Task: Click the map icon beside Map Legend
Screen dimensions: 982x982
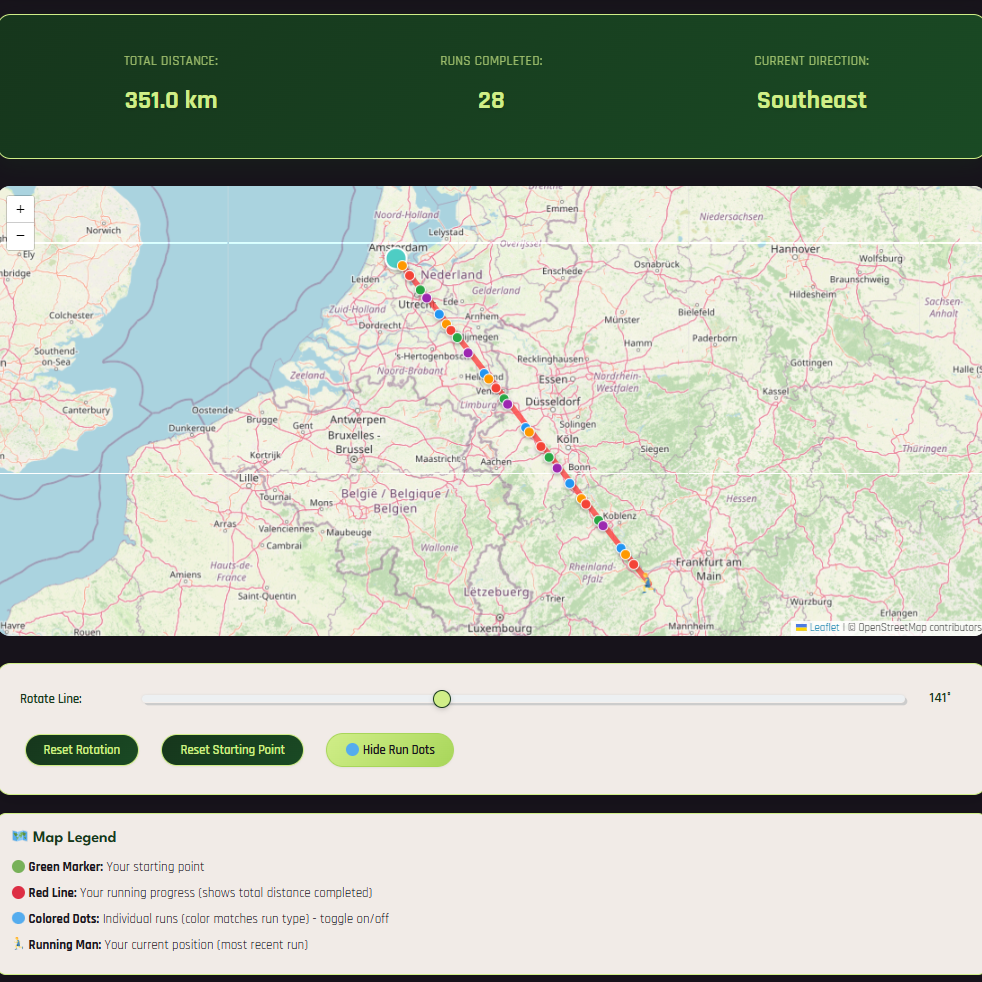Action: pos(19,837)
